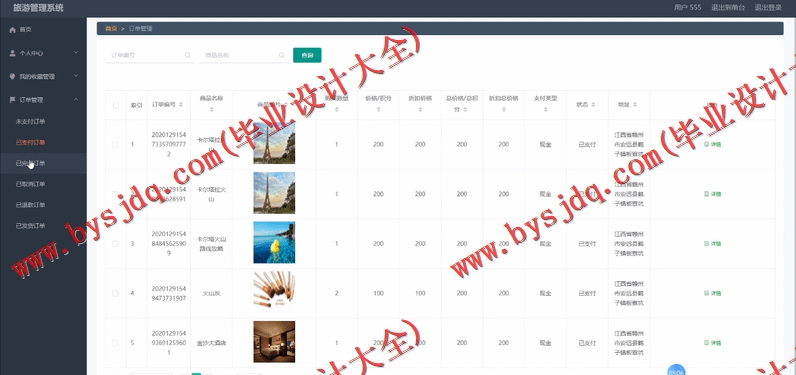This screenshot has height=375, width=796.
Task: Click the address cell in row 5
Action: coord(629,343)
